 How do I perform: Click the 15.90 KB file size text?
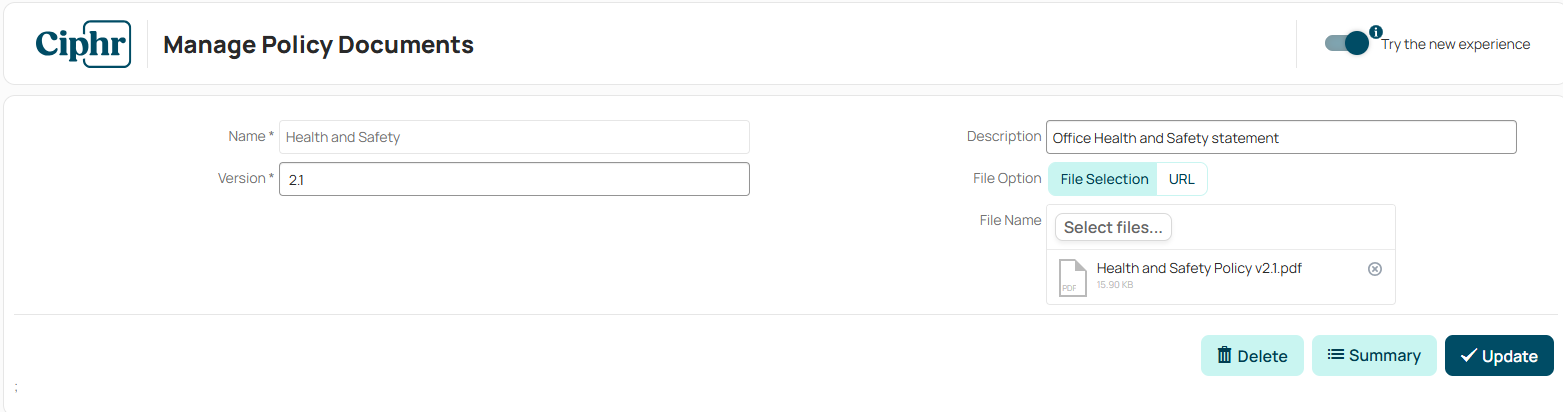coord(1115,285)
